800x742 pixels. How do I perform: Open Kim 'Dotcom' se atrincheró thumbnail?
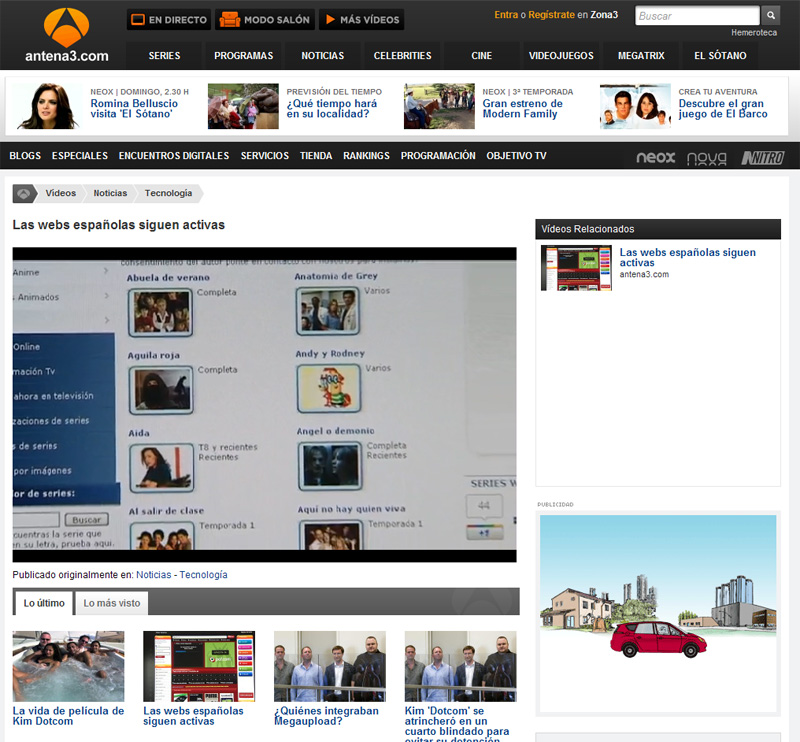pos(460,666)
